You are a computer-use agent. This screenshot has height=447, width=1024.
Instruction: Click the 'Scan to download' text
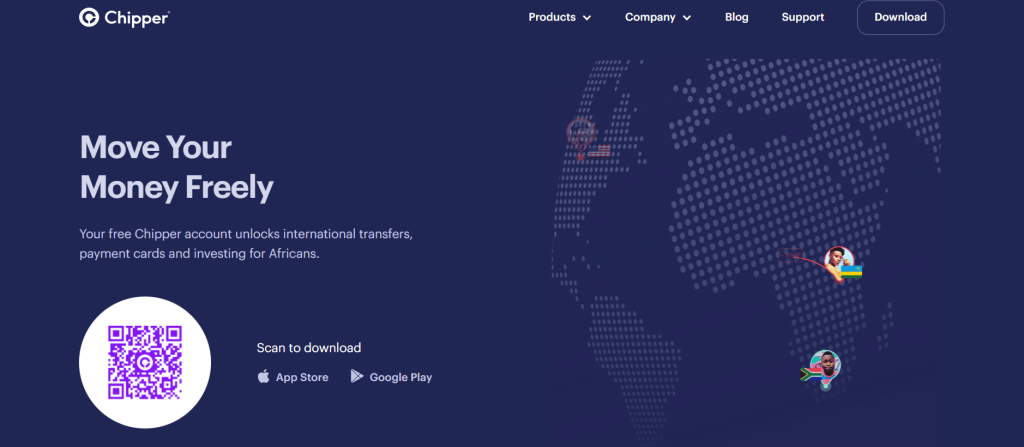click(x=309, y=348)
